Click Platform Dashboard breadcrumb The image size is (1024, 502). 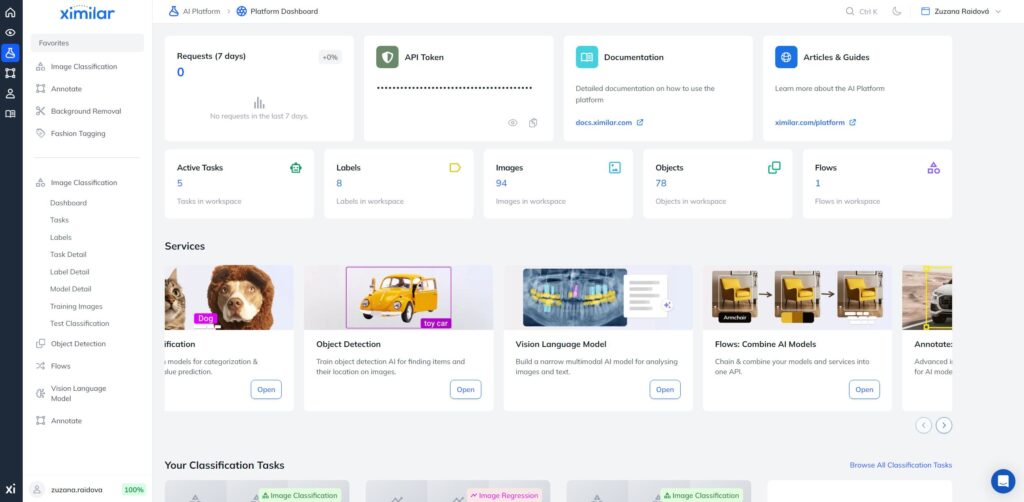tap(278, 11)
